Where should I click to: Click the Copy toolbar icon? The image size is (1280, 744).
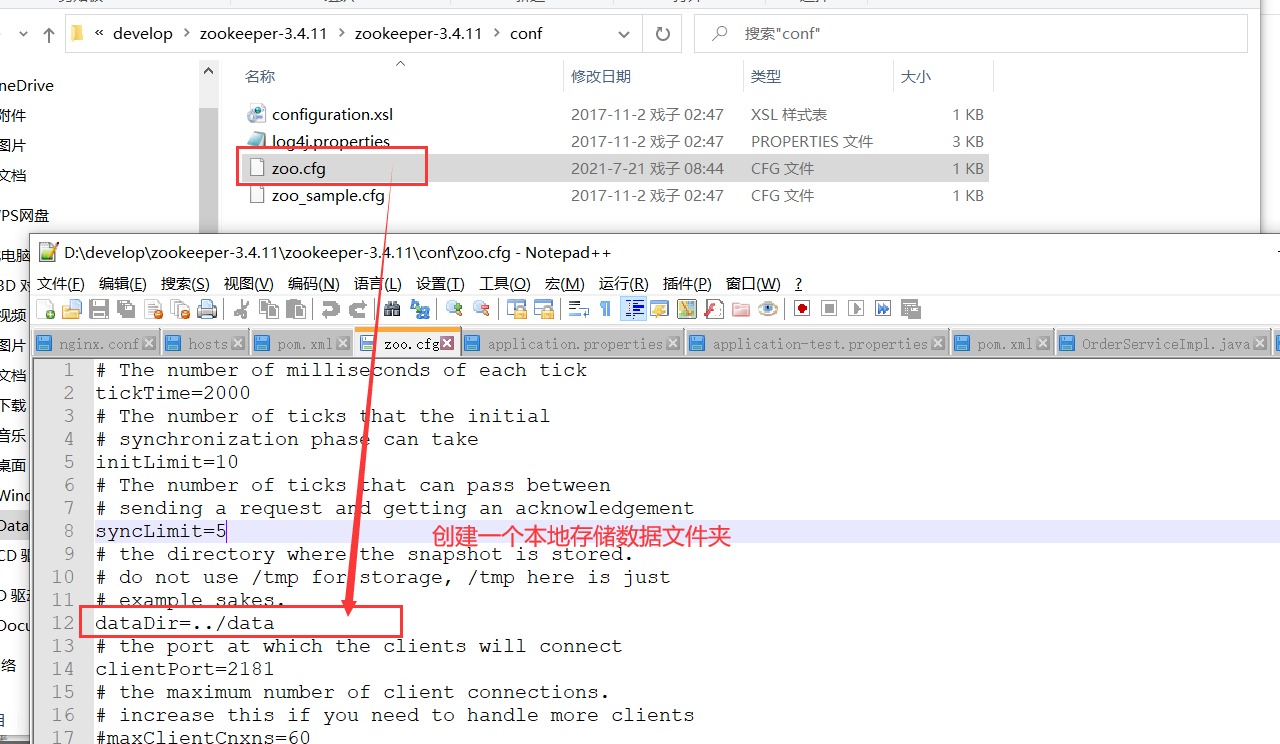268,309
